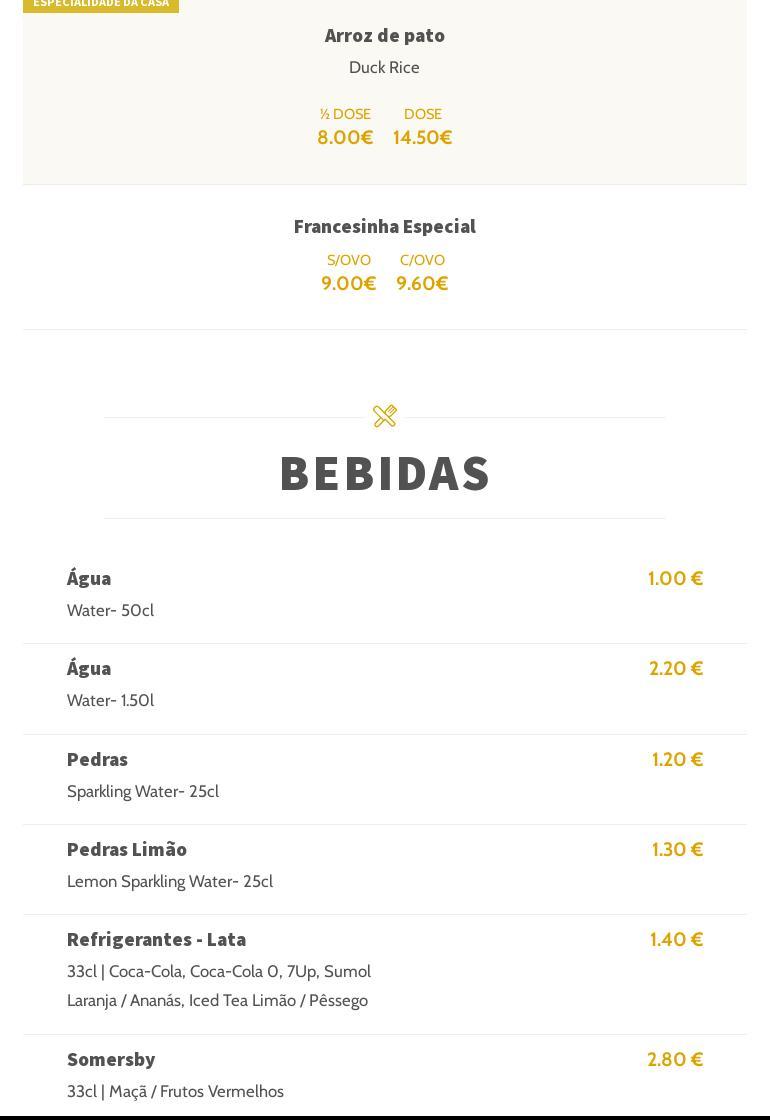Select the Somersby cider item
The width and height of the screenshot is (770, 1120).
click(111, 1059)
